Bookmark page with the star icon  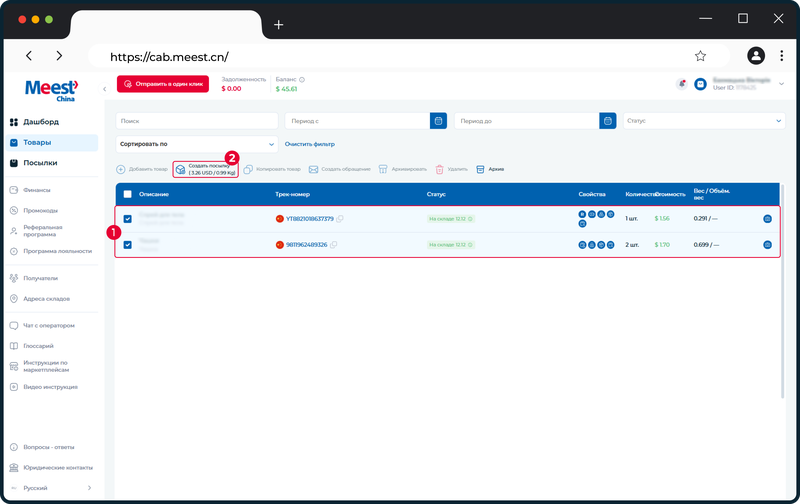701,56
